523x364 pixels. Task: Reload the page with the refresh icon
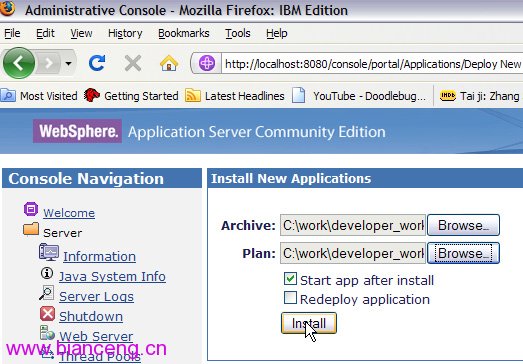97,63
